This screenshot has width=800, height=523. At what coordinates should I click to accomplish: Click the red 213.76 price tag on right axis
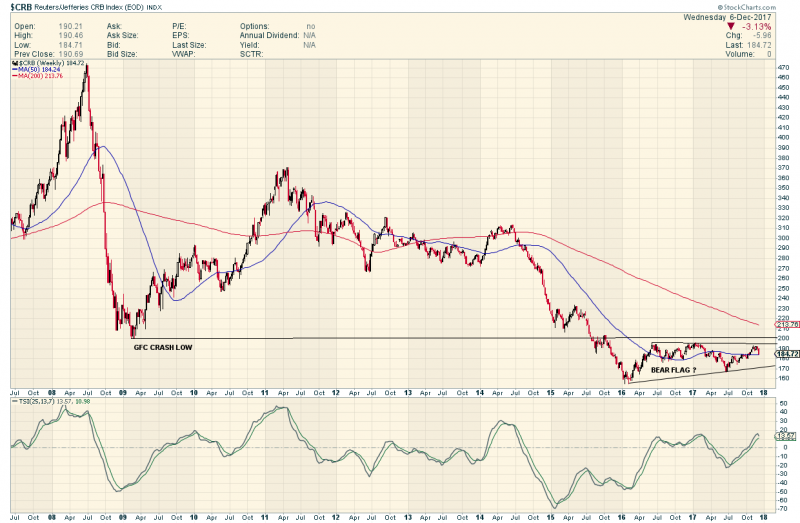(x=787, y=325)
